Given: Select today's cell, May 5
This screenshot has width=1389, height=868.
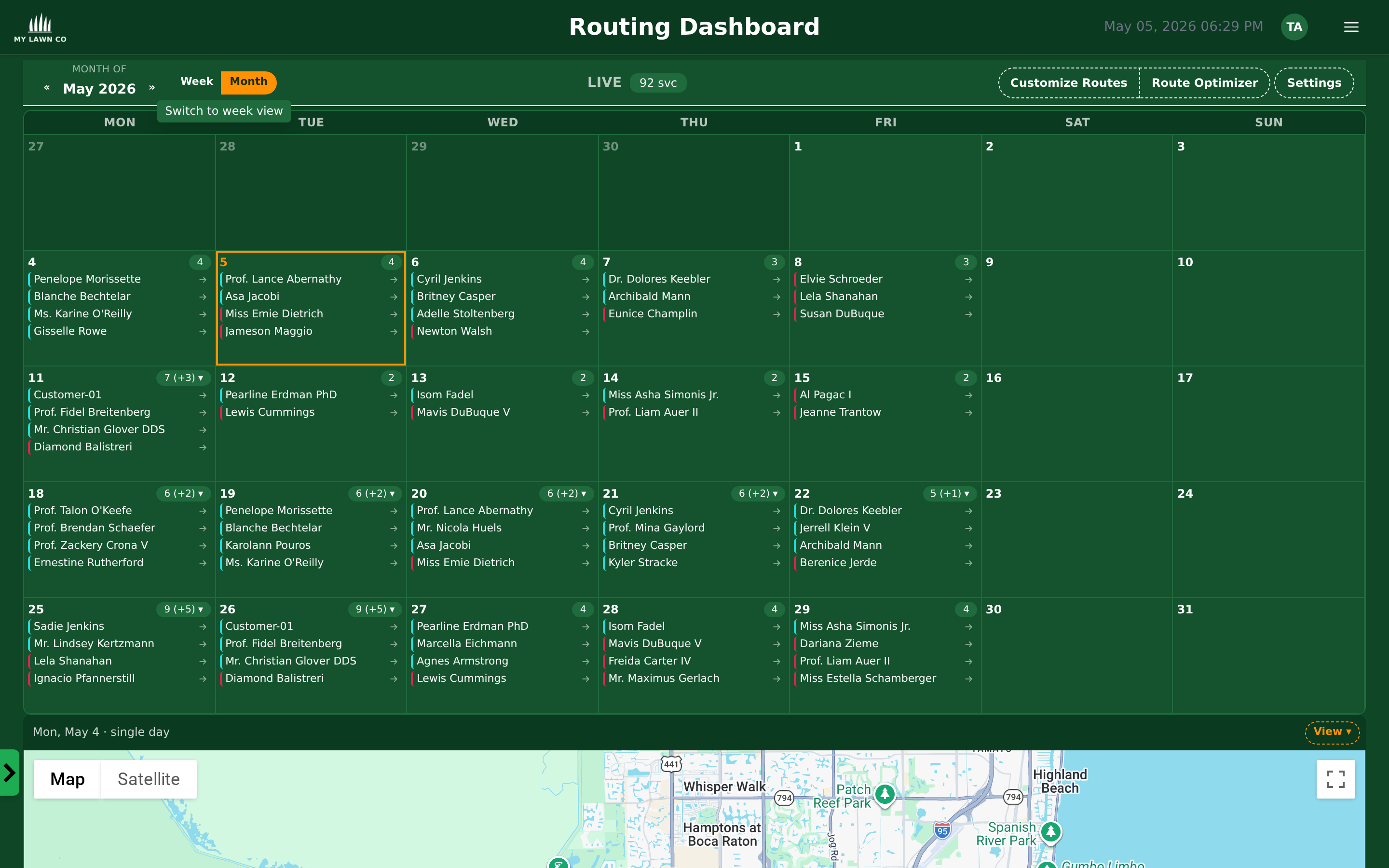Looking at the screenshot, I should coord(311,308).
